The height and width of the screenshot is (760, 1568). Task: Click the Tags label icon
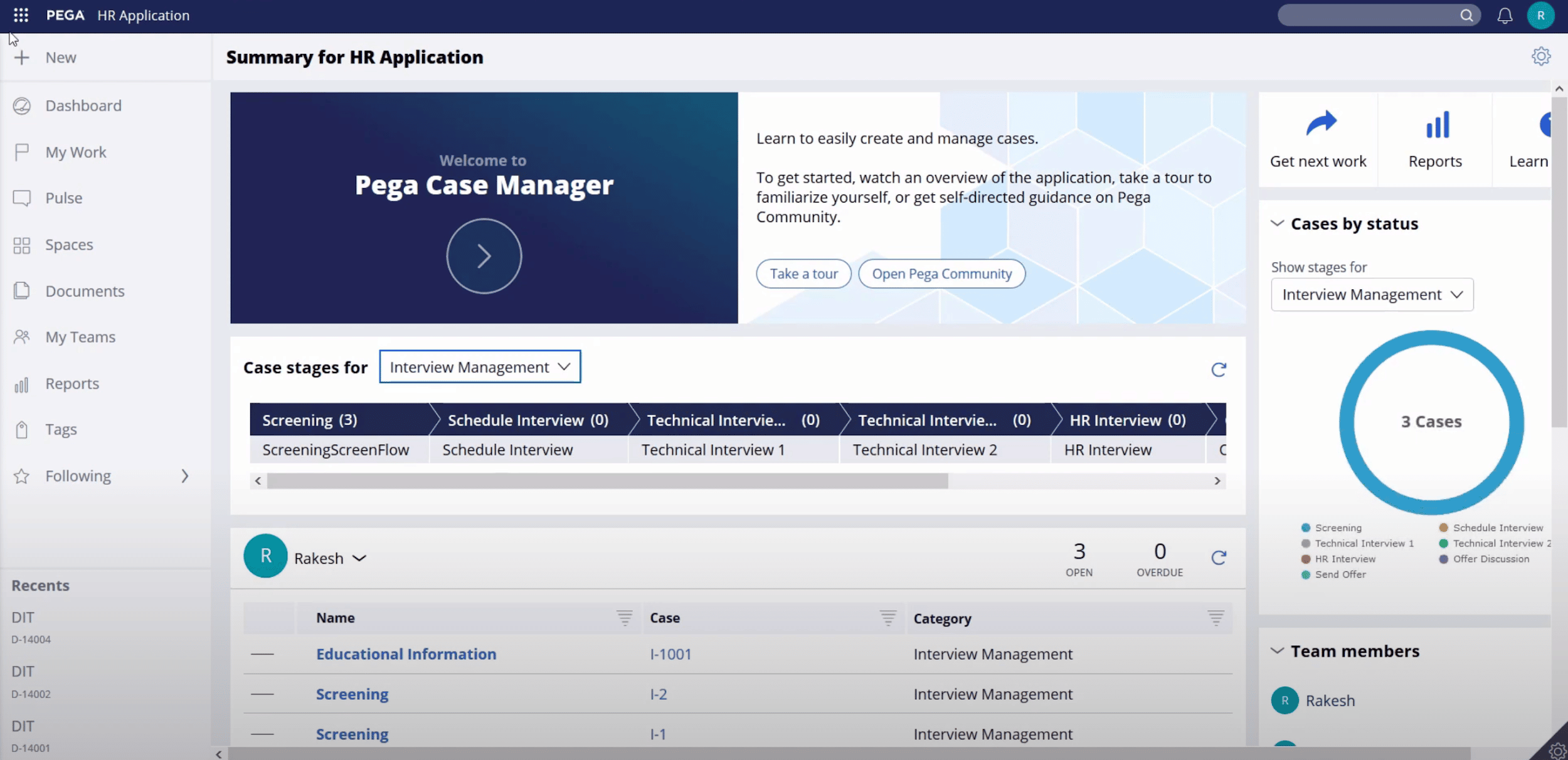[x=22, y=430]
